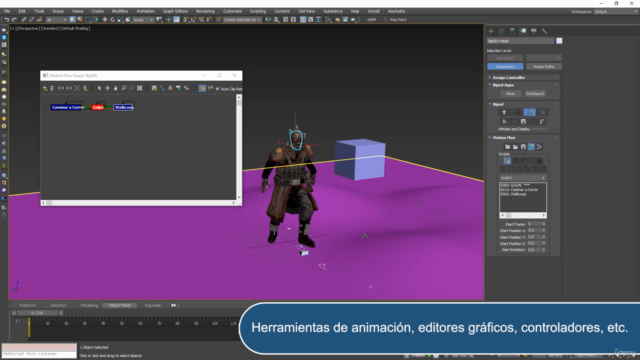Open the Utilities wrench panel tab

pos(544,31)
